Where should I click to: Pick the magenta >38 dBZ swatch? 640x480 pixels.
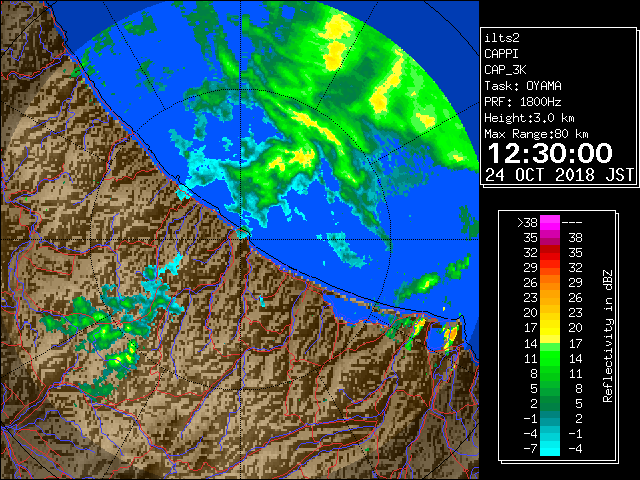(550, 223)
